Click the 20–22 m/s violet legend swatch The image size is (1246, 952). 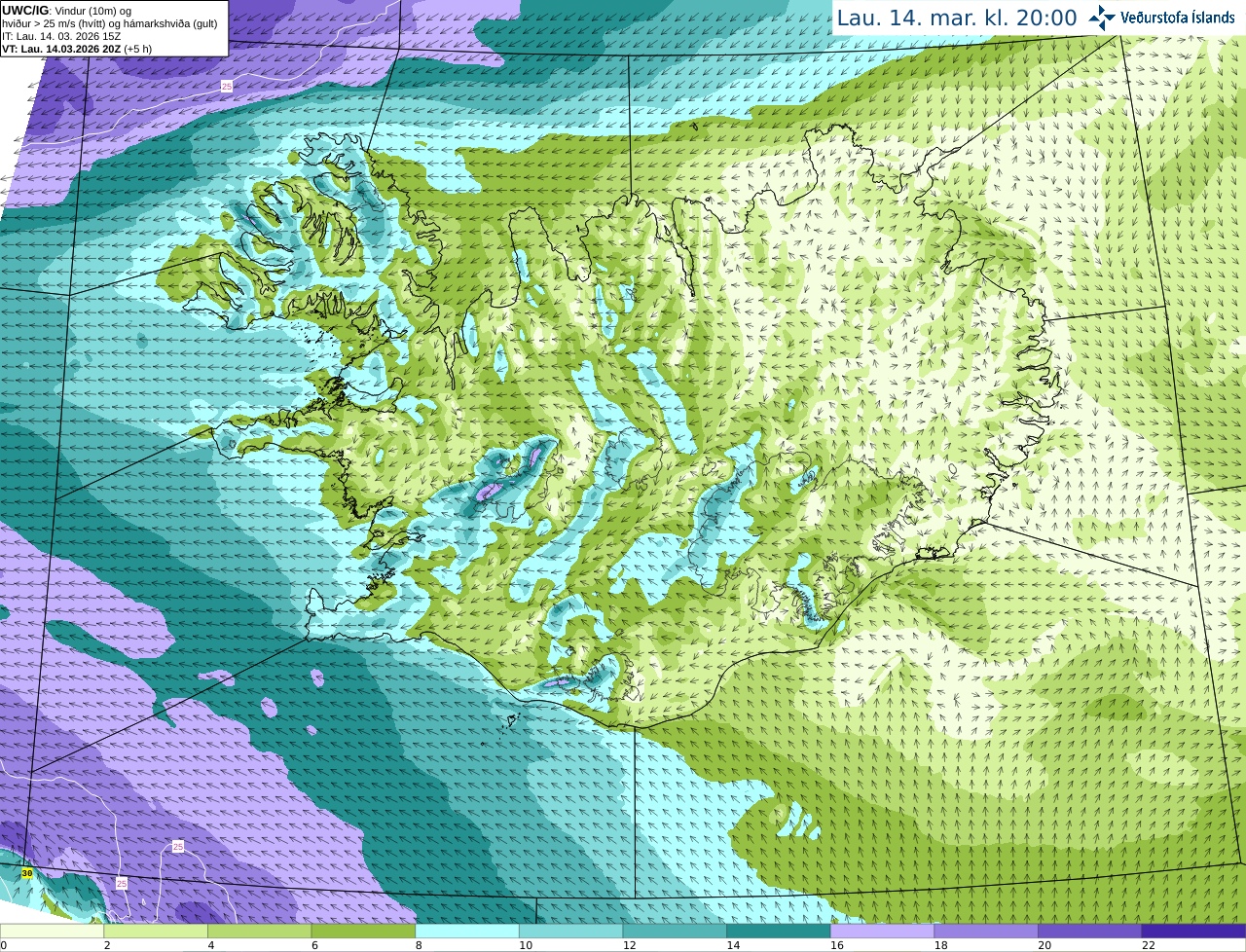(x=1090, y=931)
